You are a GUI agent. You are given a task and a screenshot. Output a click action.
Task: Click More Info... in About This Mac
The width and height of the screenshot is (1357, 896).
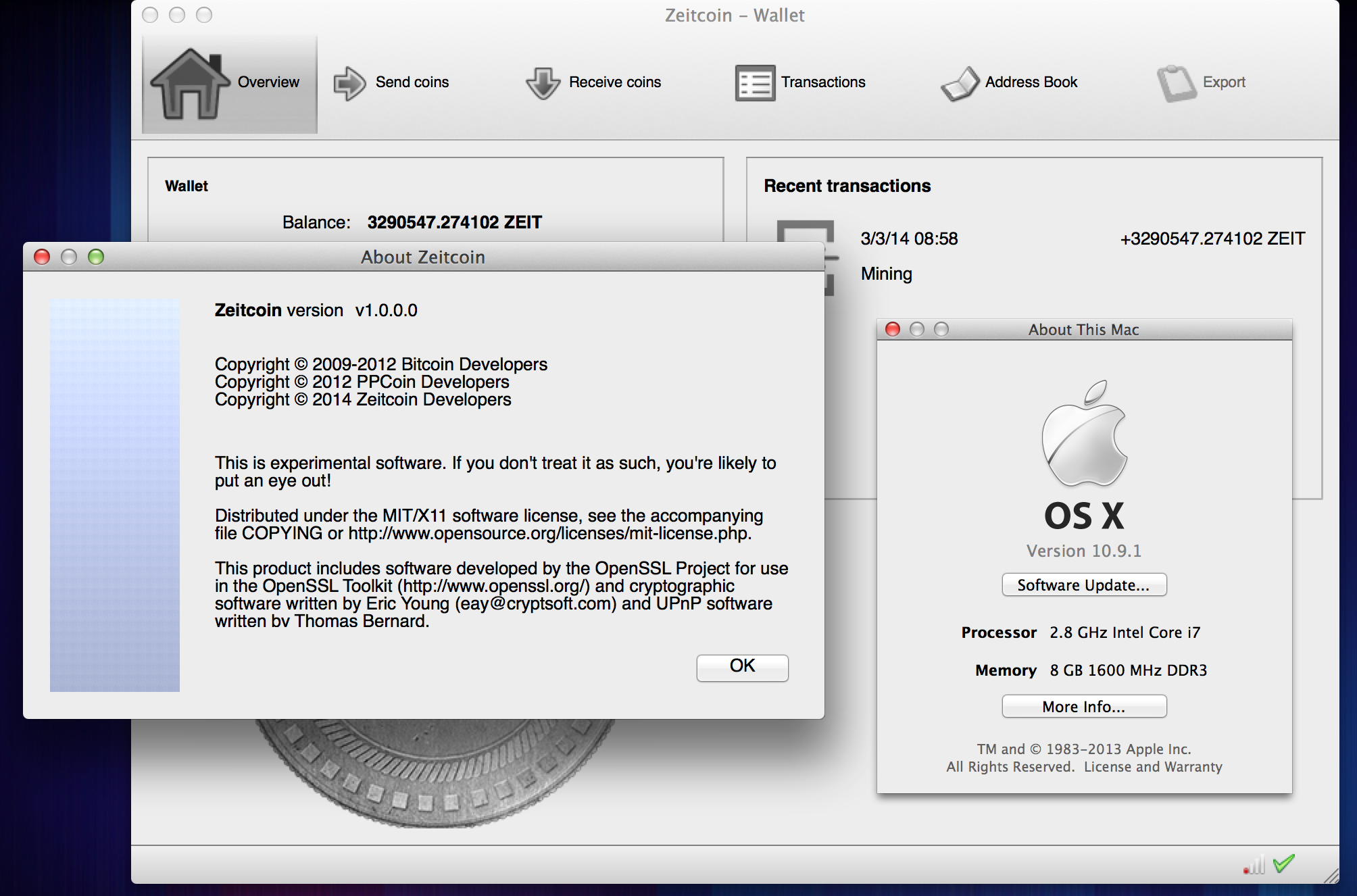[1084, 707]
